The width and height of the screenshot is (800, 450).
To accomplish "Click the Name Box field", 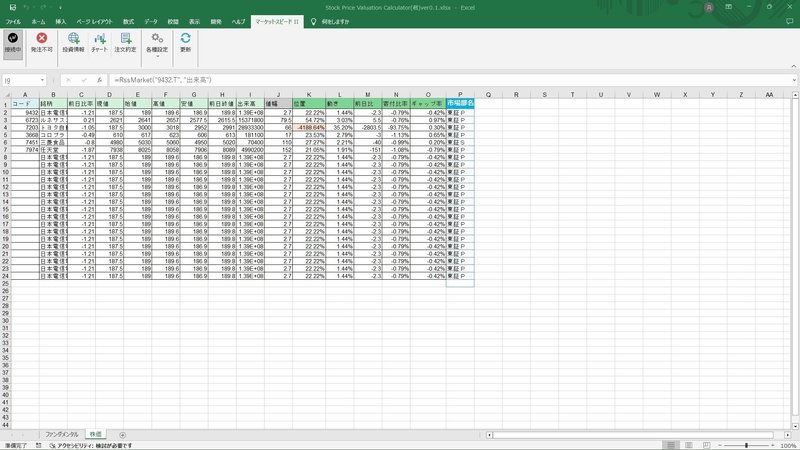I will pyautogui.click(x=20, y=80).
